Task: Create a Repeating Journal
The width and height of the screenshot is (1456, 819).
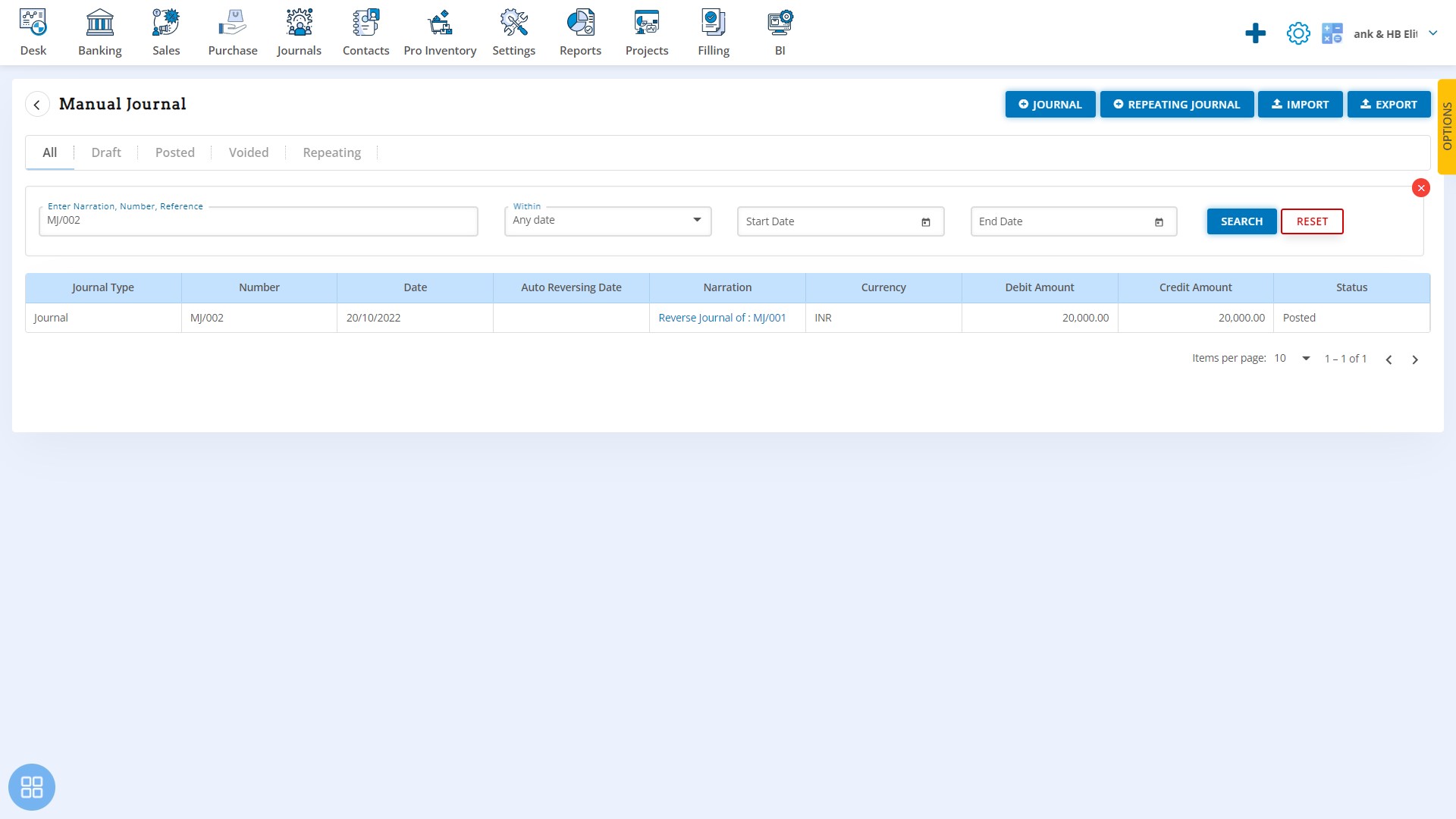Action: (x=1177, y=105)
